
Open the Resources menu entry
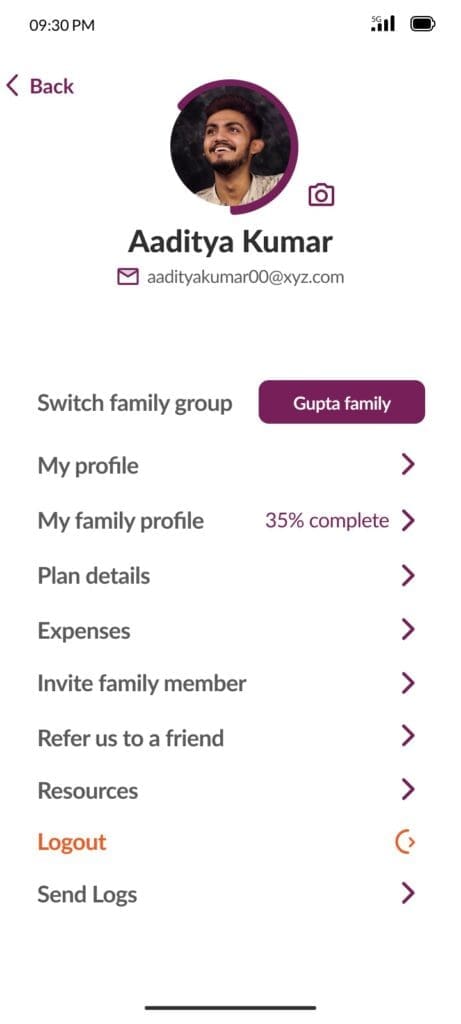tap(227, 790)
